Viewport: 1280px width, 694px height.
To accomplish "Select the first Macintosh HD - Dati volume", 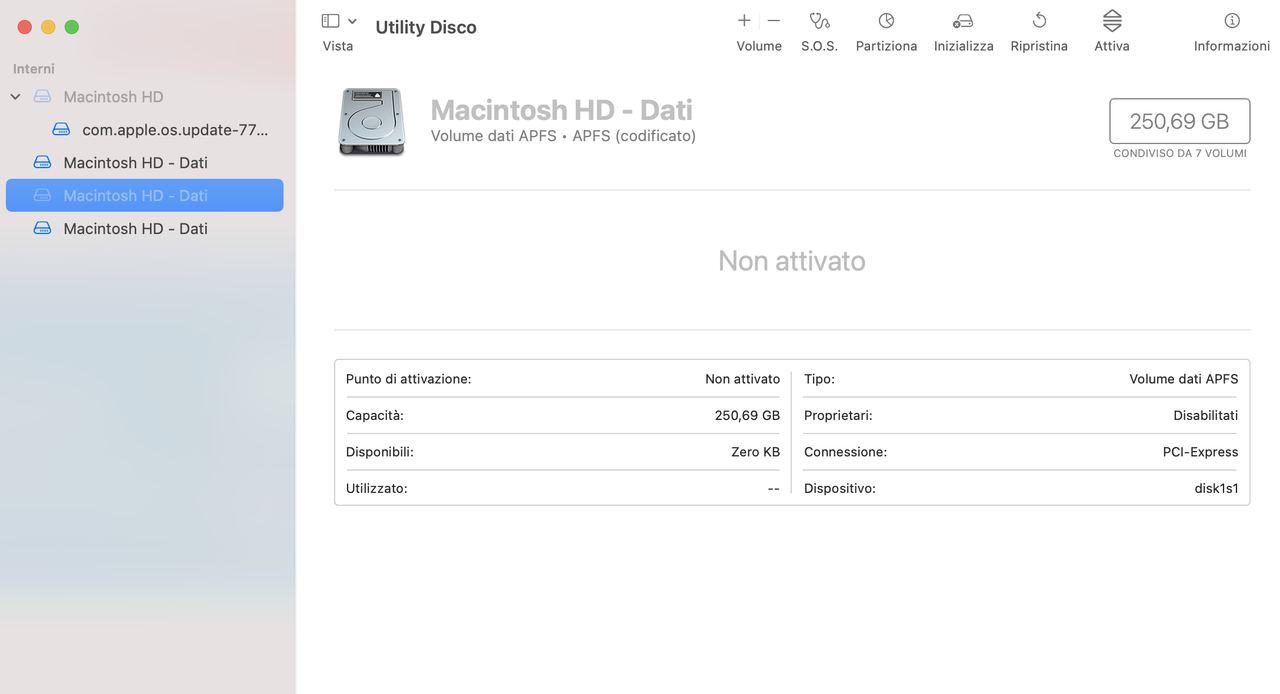I will point(145,162).
